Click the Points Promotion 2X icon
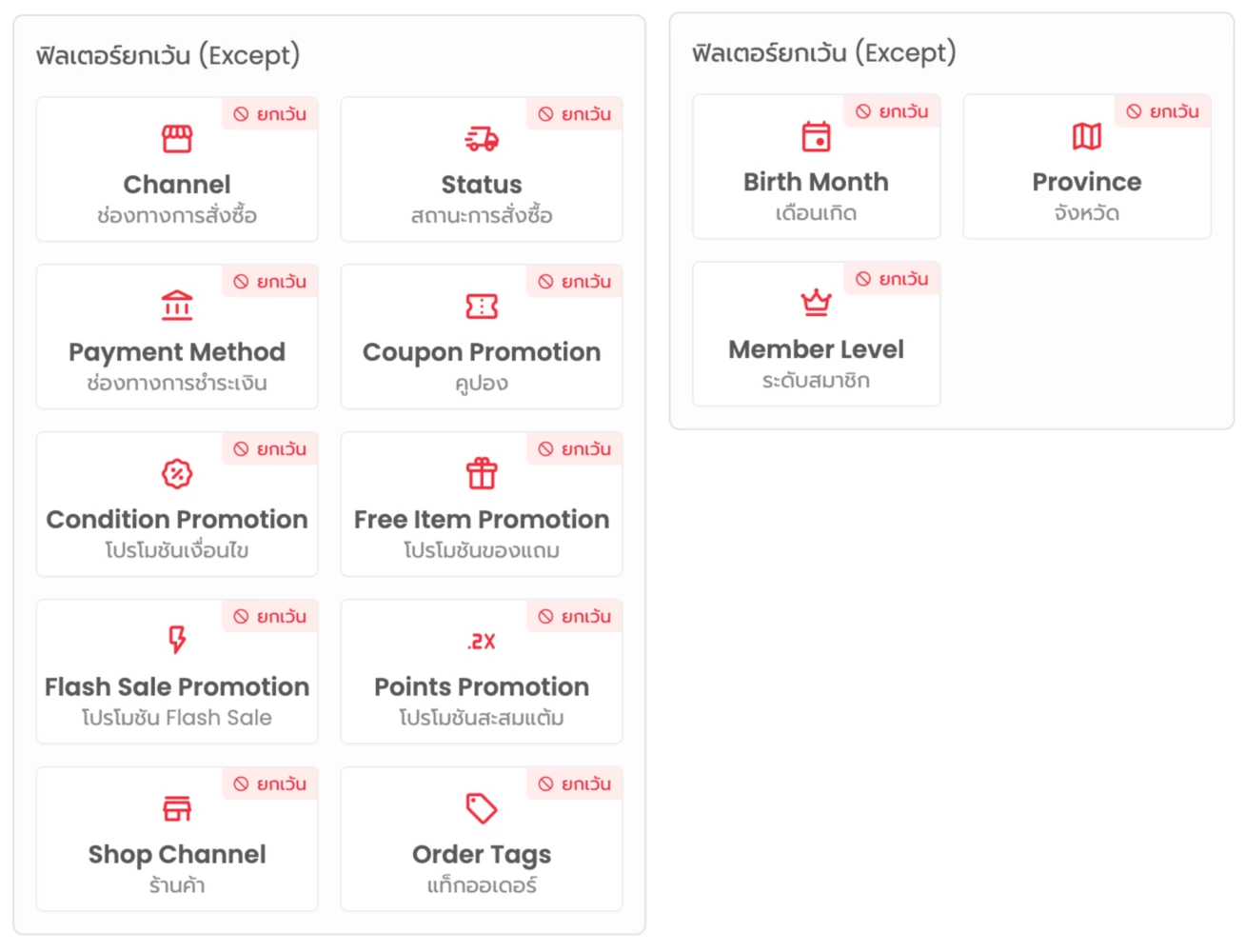This screenshot has height=952, width=1245. [482, 642]
